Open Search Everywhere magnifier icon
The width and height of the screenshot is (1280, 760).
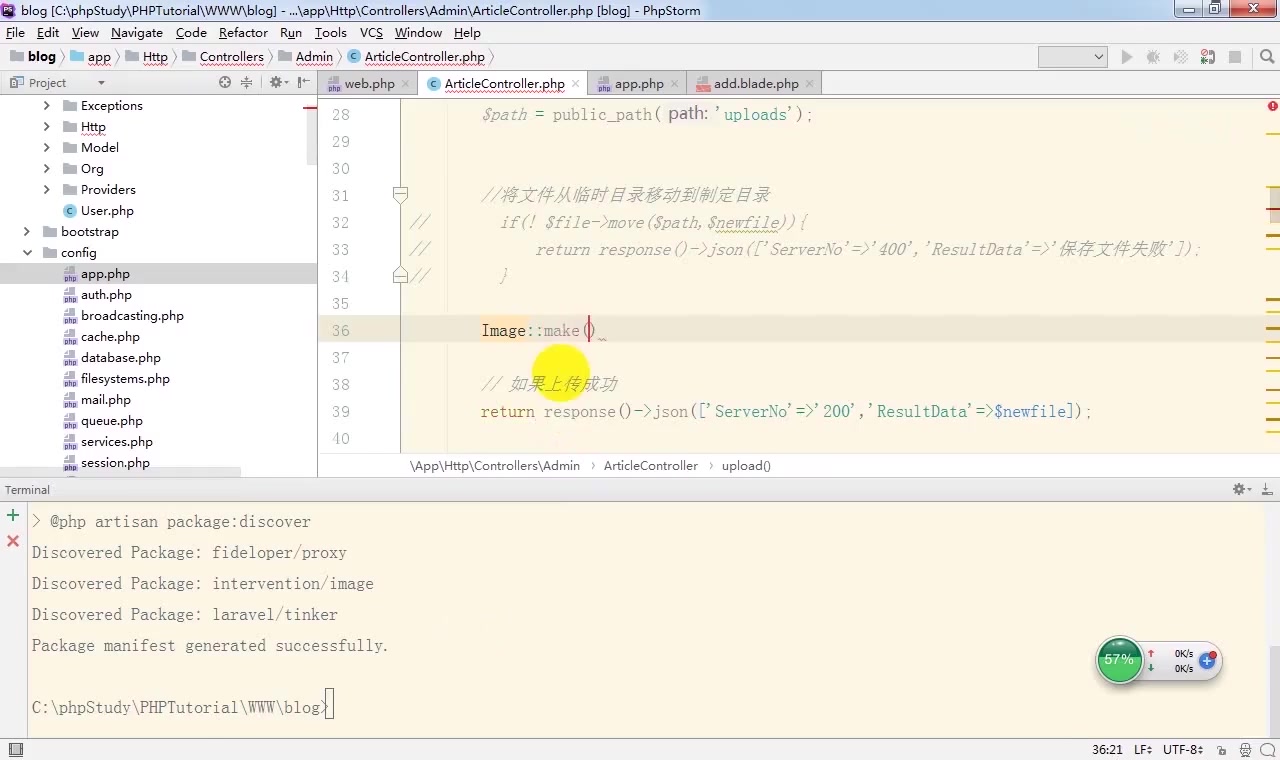point(1266,57)
